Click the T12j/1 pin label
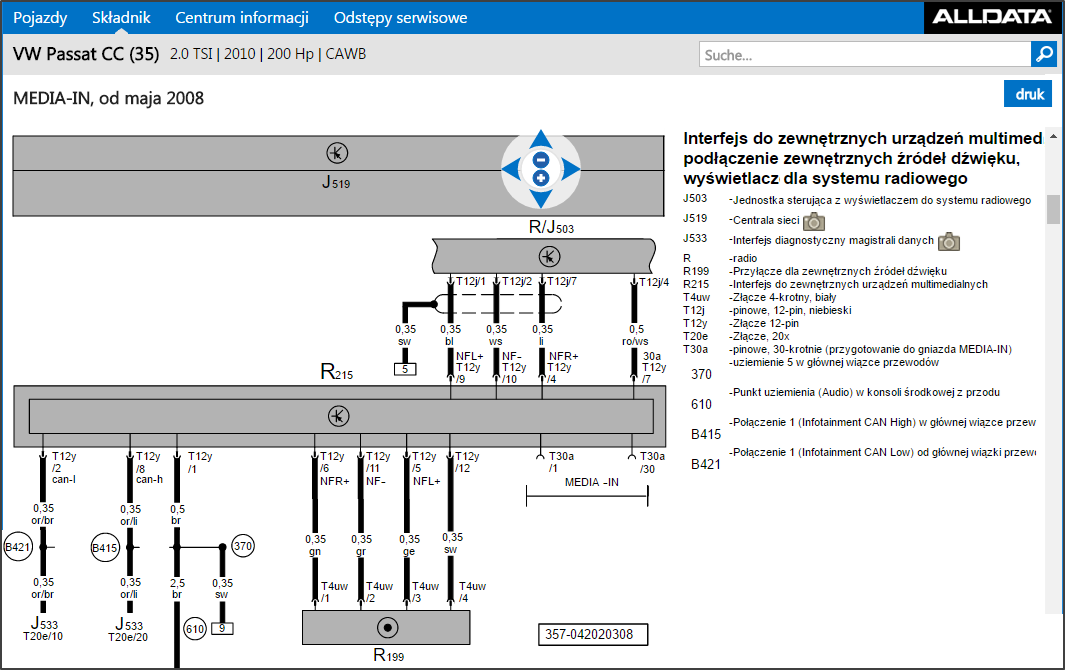The height and width of the screenshot is (670, 1065). coord(471,281)
